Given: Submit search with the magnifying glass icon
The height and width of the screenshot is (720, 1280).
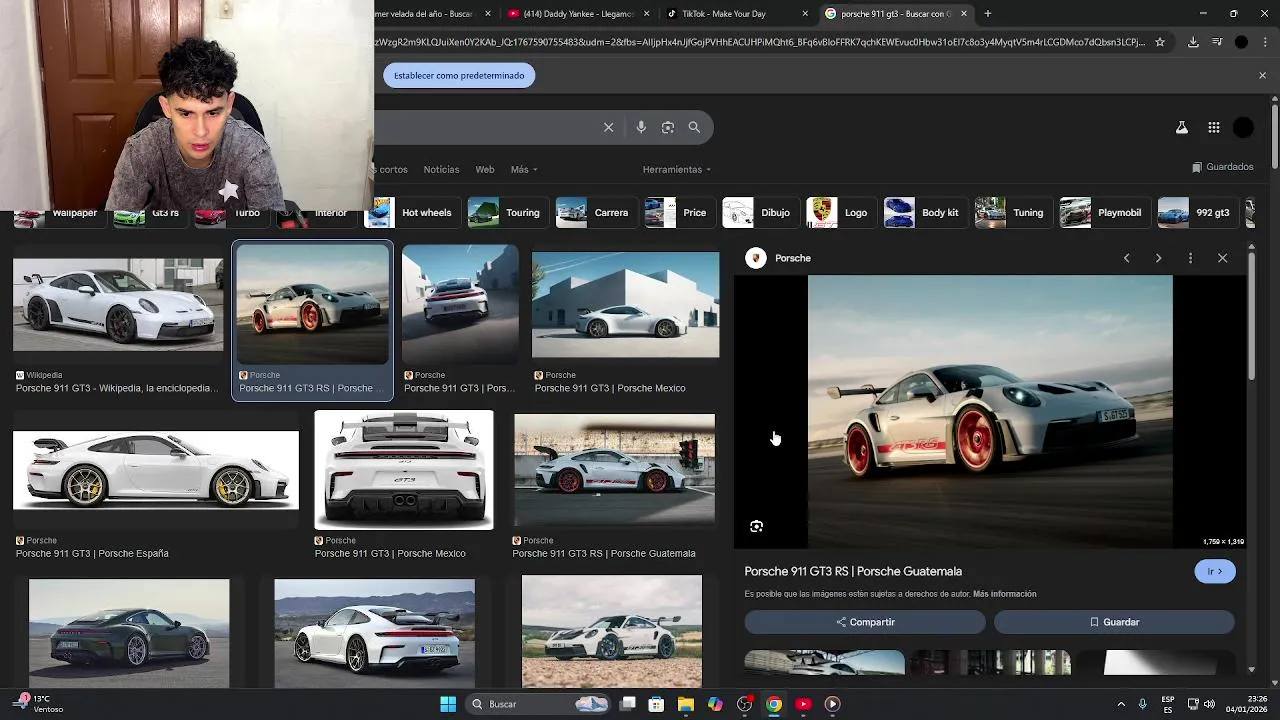Looking at the screenshot, I should click(x=694, y=127).
